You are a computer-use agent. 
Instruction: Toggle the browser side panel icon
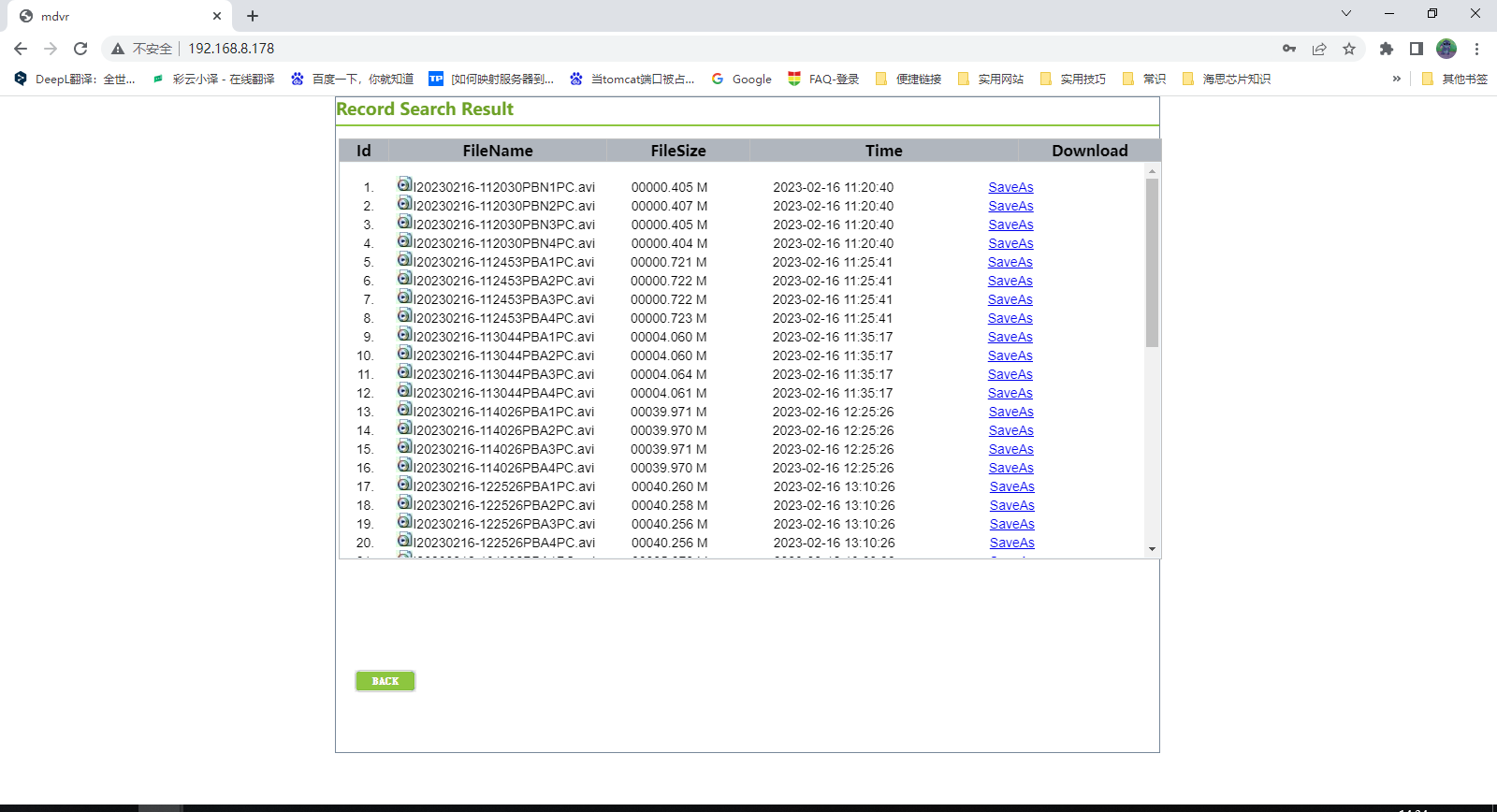1417,49
